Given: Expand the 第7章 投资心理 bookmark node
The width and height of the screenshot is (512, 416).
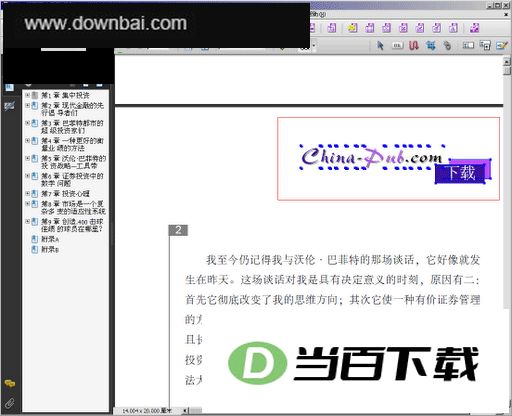Looking at the screenshot, I should tap(28, 193).
